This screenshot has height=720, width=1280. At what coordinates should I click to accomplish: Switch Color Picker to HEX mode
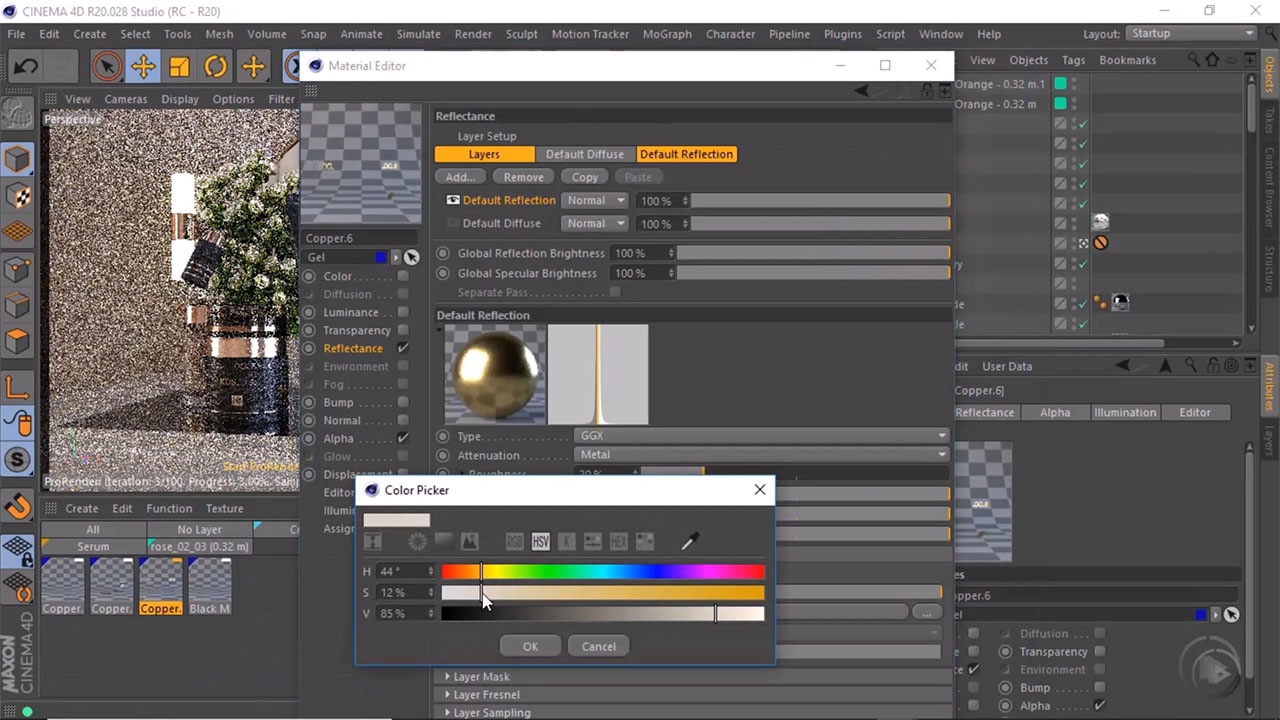[x=619, y=542]
